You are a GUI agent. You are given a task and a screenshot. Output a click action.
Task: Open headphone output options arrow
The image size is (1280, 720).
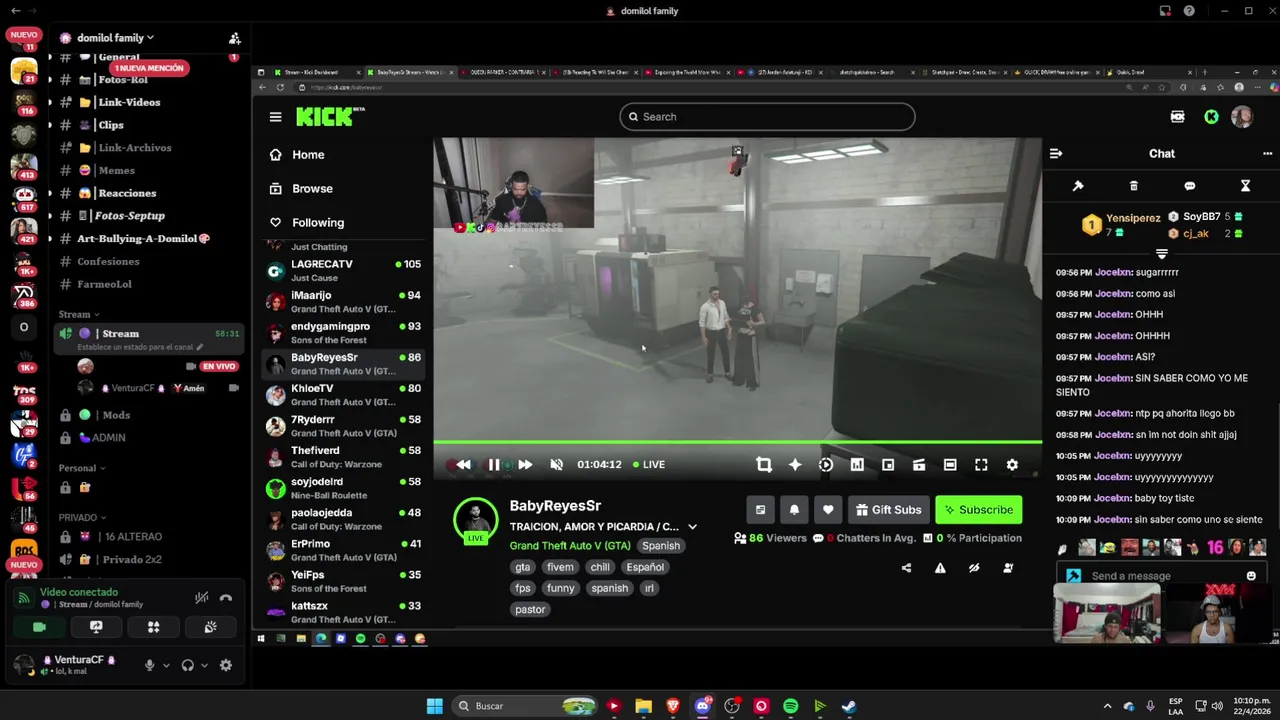tap(204, 665)
